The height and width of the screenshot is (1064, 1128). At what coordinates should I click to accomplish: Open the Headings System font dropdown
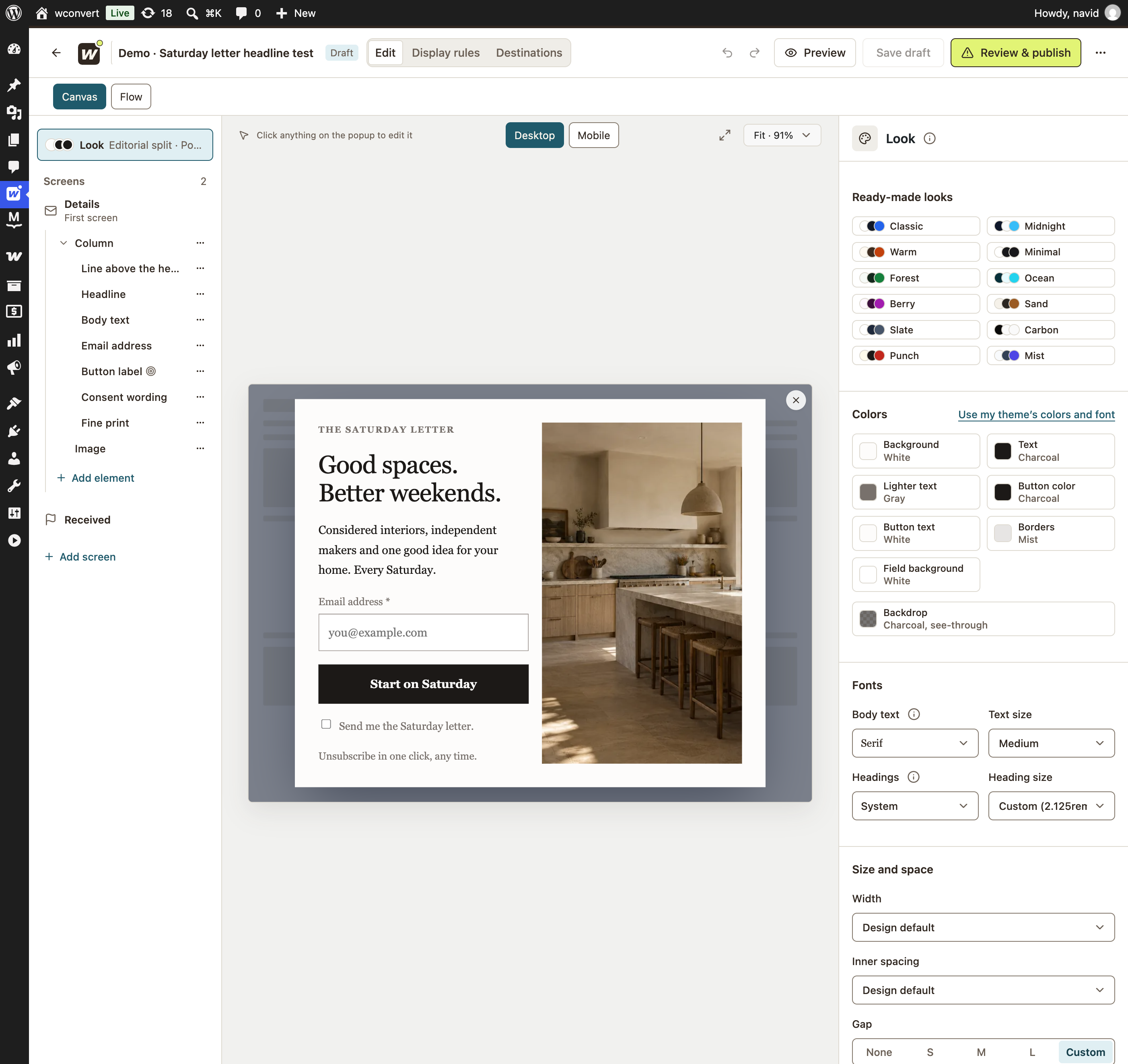click(x=915, y=806)
